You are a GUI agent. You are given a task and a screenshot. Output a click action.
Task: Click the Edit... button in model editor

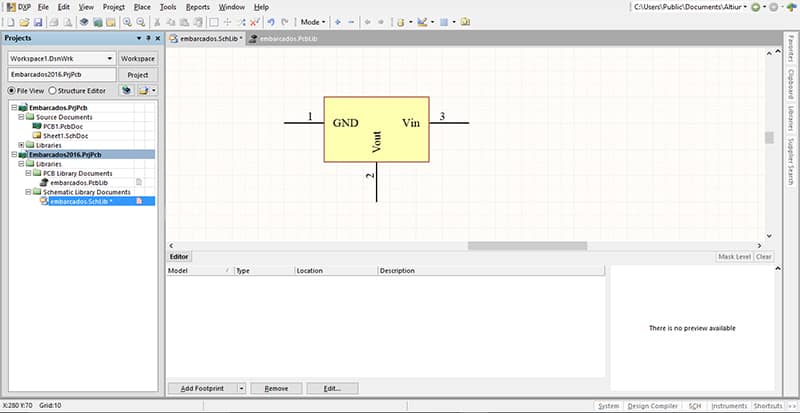pos(331,388)
